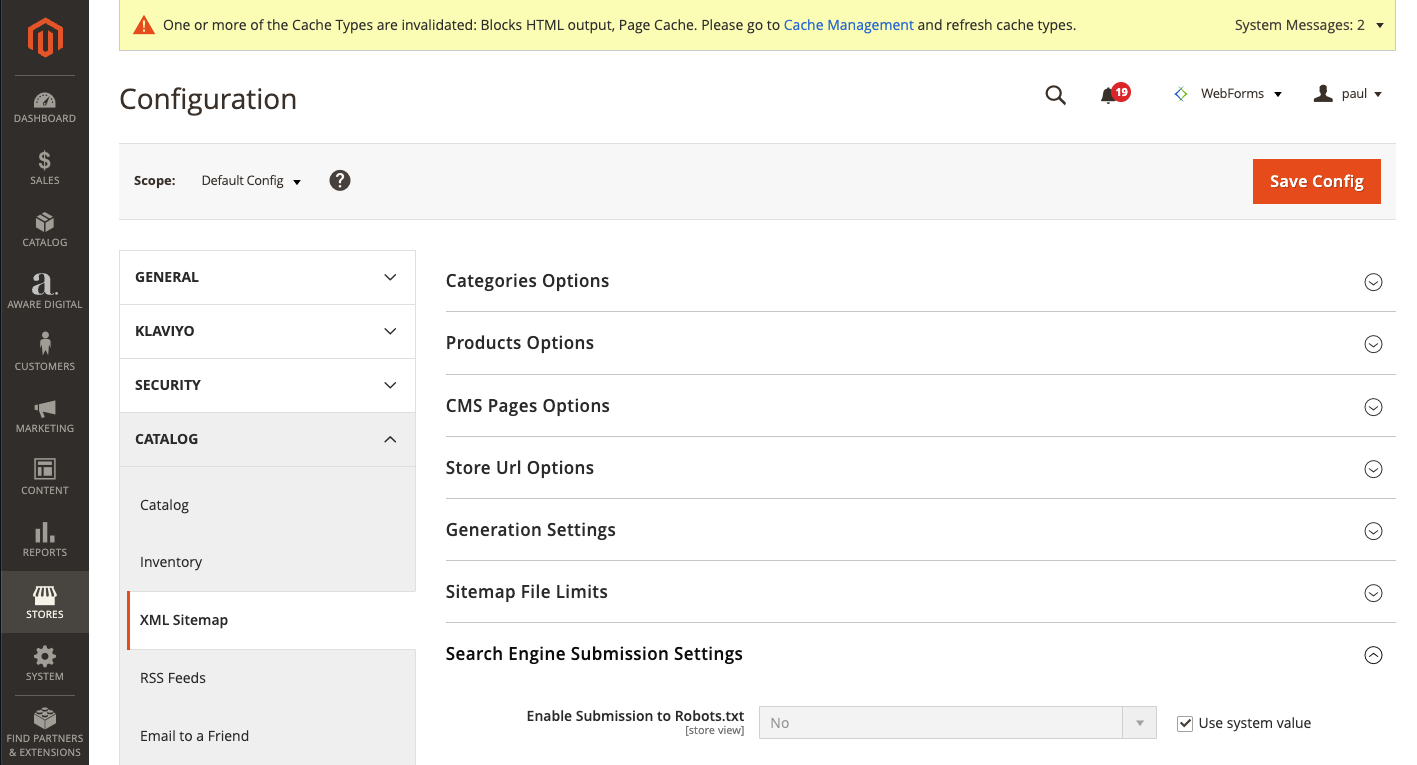The width and height of the screenshot is (1417, 765).
Task: Expand the Security config section
Action: (267, 385)
